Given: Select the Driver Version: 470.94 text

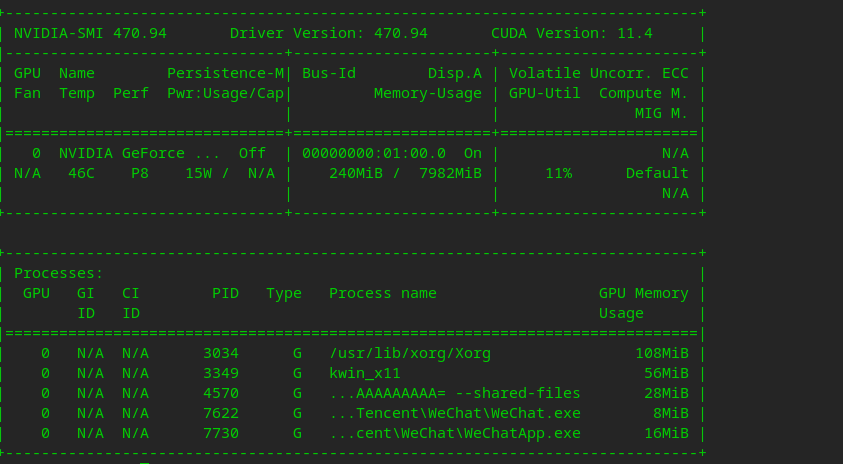Looking at the screenshot, I should click(328, 33).
